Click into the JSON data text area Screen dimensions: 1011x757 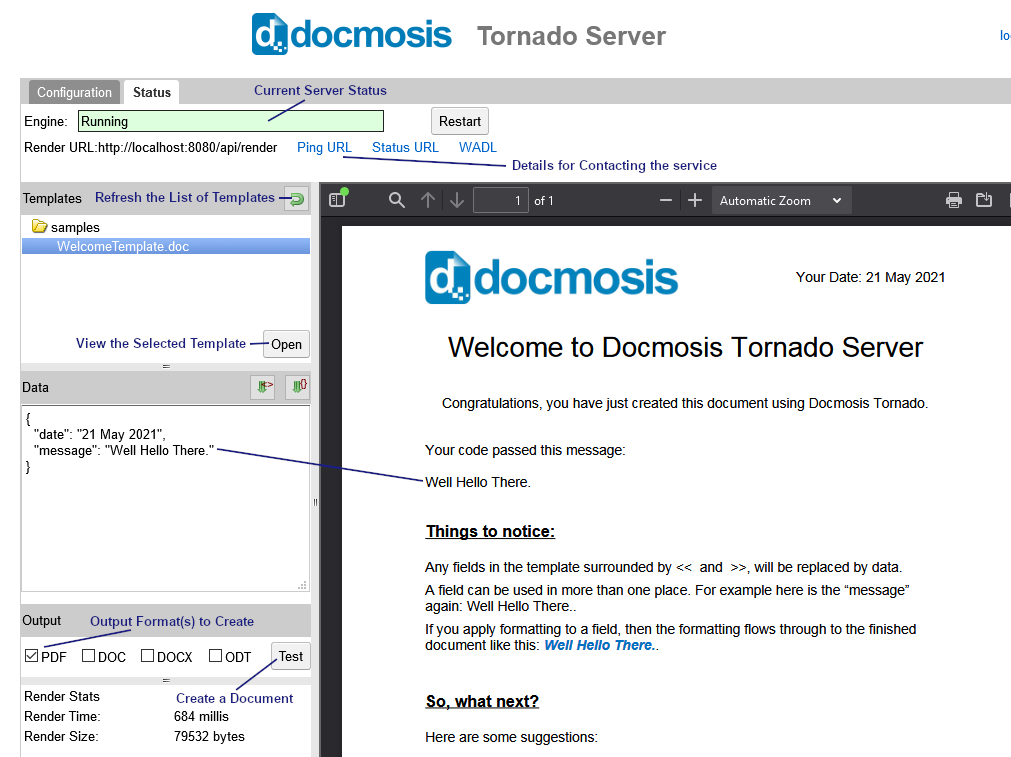pyautogui.click(x=166, y=498)
